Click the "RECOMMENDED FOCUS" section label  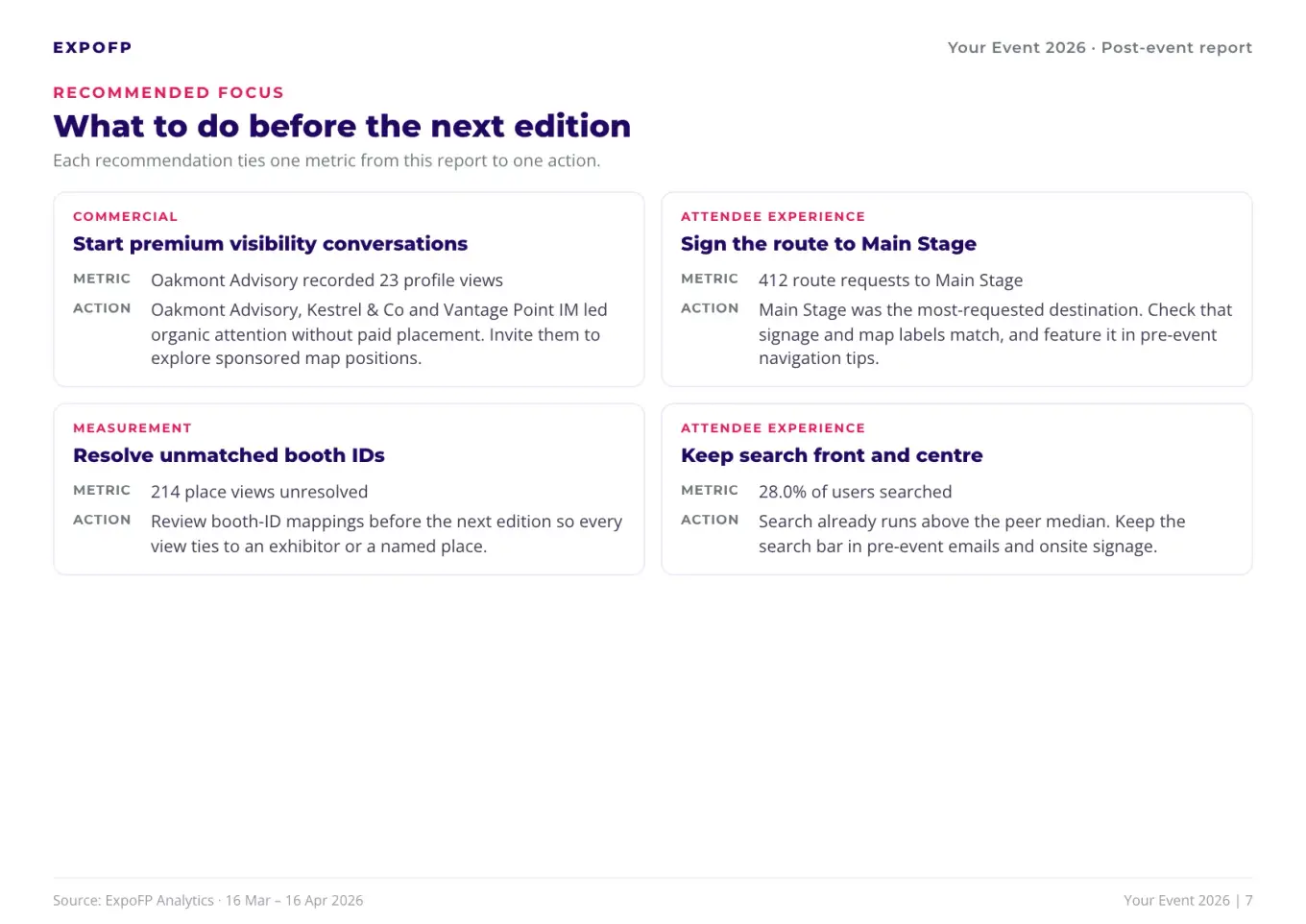click(x=168, y=92)
